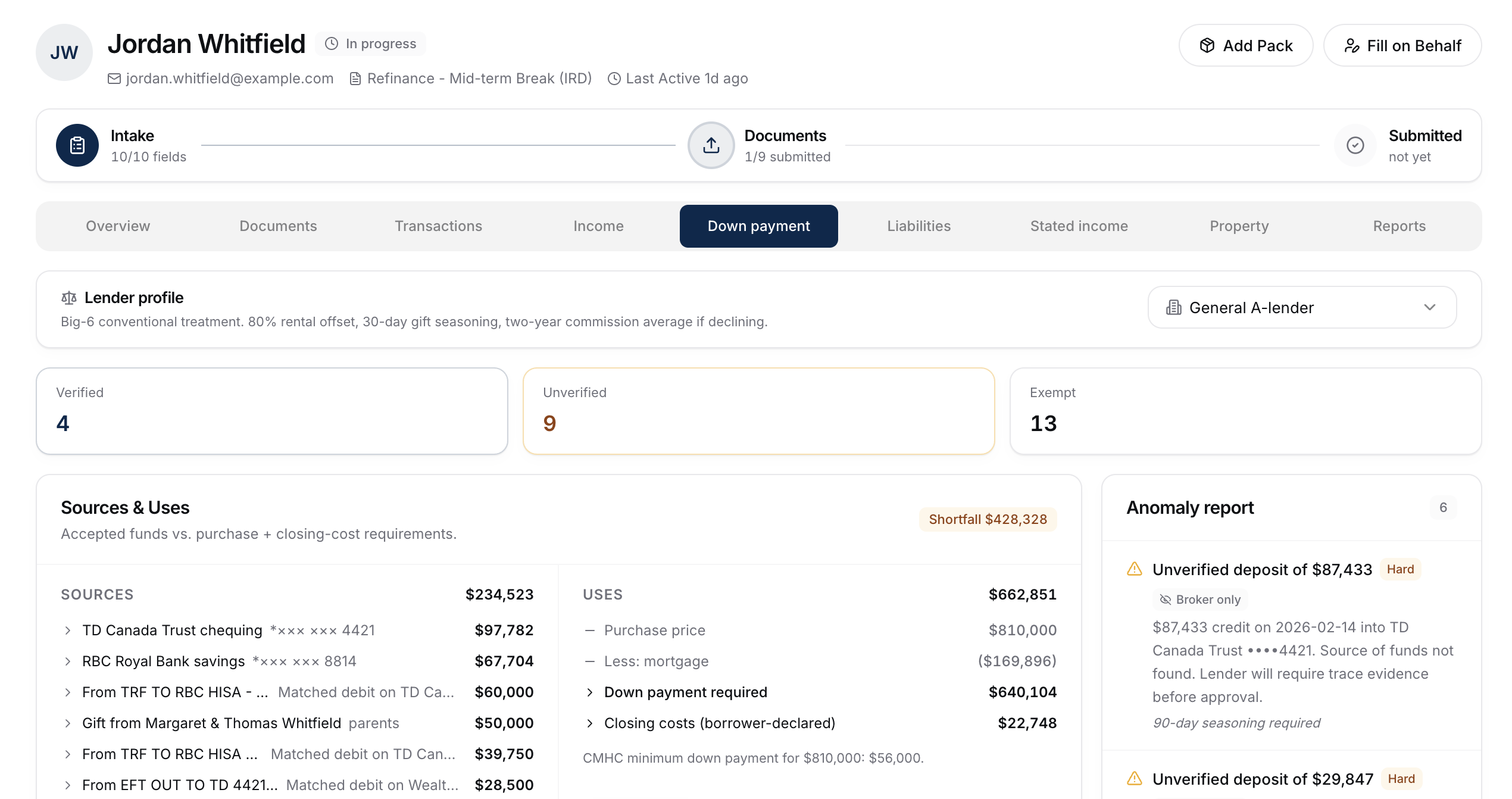Click the Sources & Uses heading
This screenshot has width=1512, height=799.
click(x=125, y=508)
